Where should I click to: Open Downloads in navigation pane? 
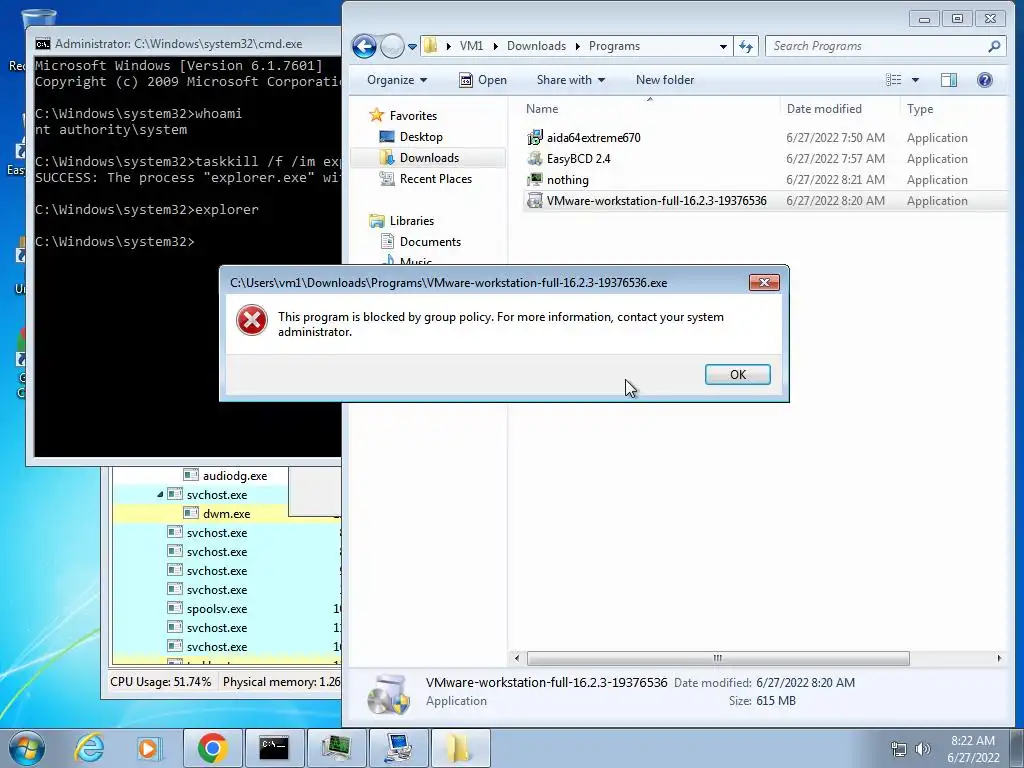point(429,157)
